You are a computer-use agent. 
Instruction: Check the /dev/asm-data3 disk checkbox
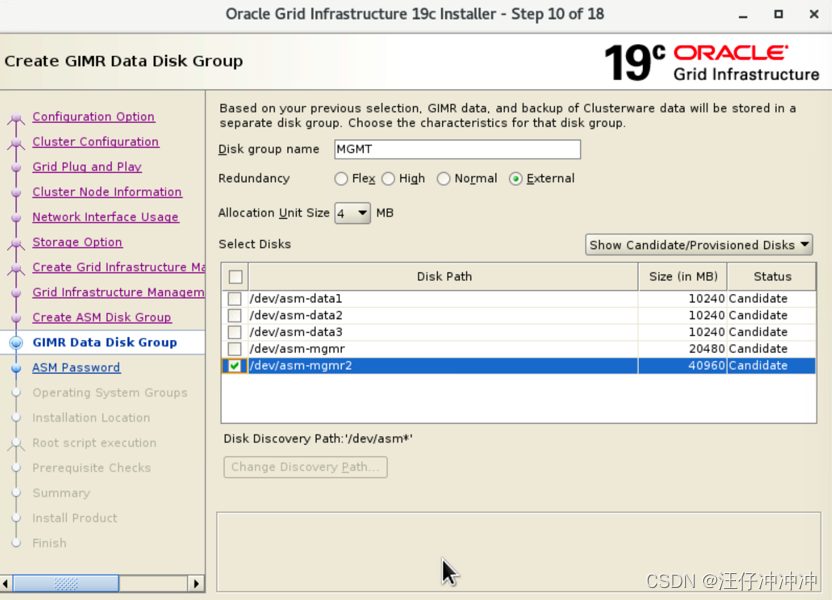(235, 332)
